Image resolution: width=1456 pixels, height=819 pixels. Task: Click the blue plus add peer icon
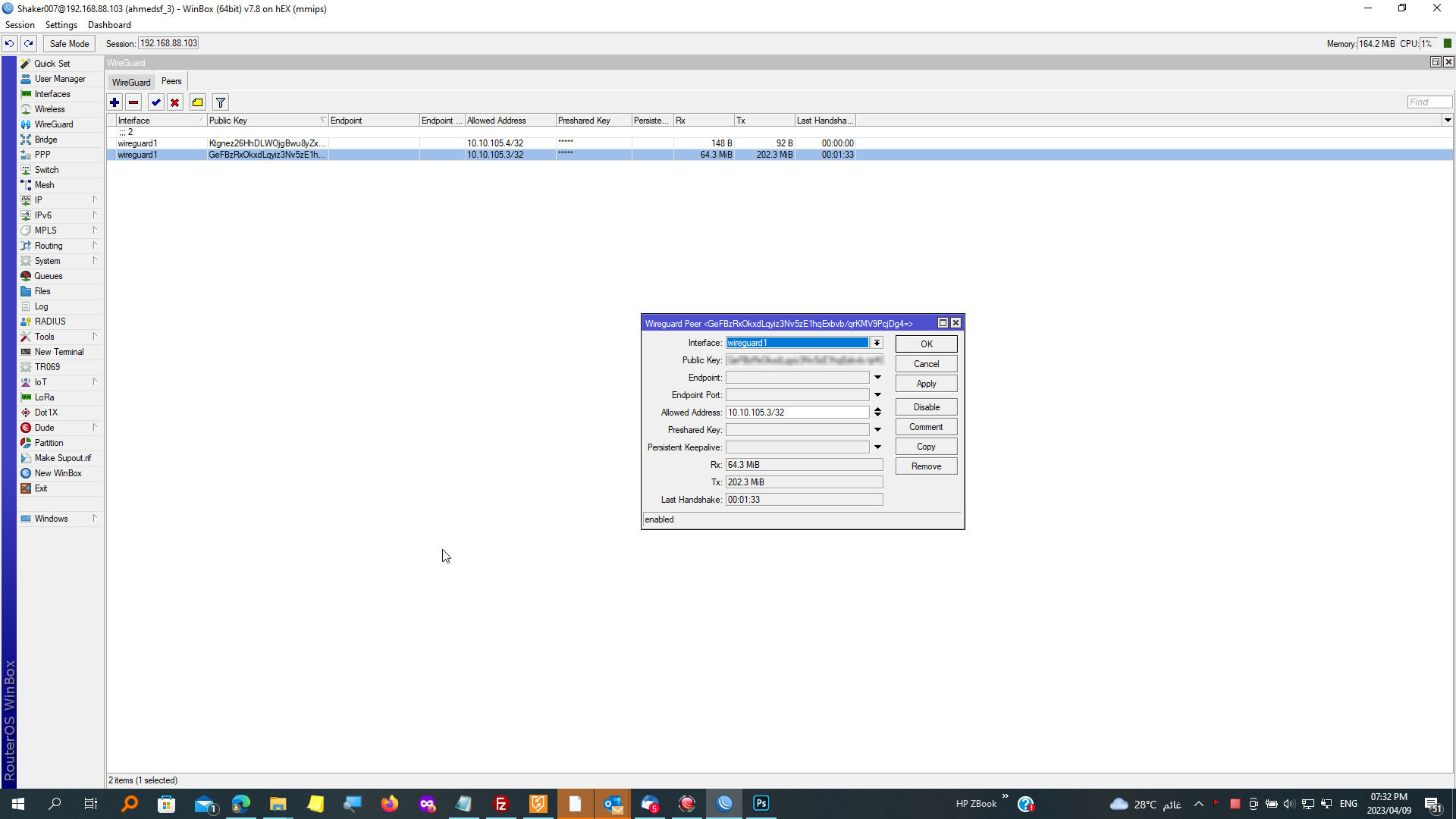[x=115, y=102]
